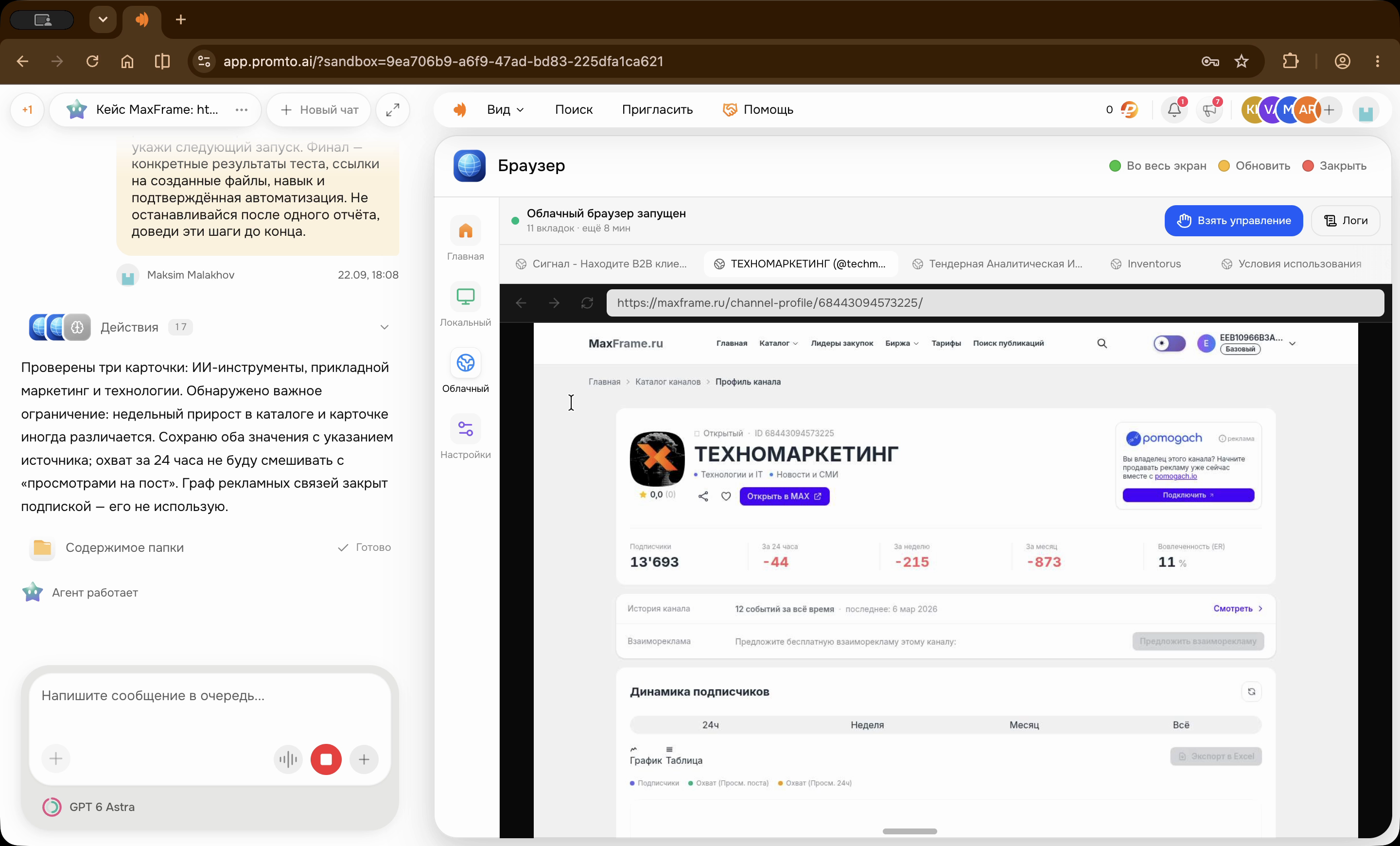This screenshot has width=1400, height=846.
Task: Select the 24ч period tab
Action: [x=710, y=725]
